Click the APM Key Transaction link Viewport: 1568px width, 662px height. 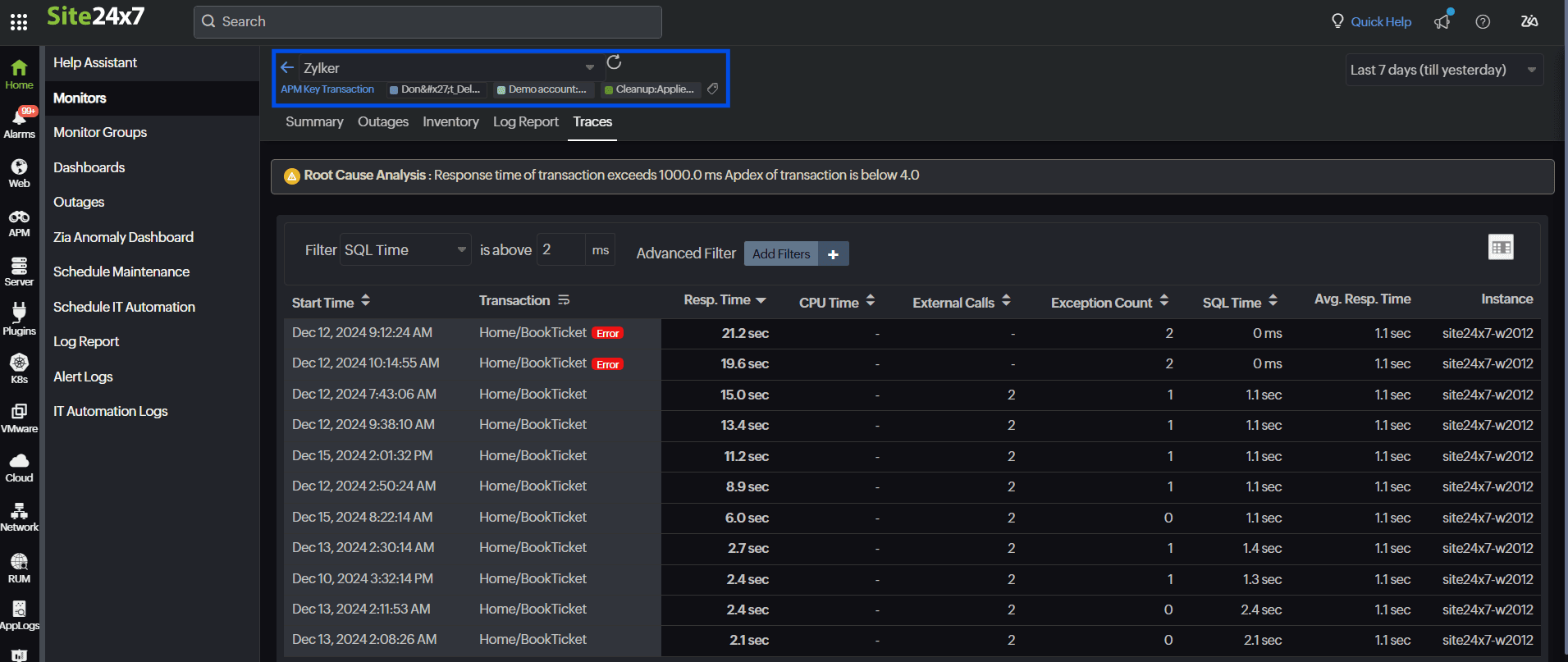tap(327, 89)
